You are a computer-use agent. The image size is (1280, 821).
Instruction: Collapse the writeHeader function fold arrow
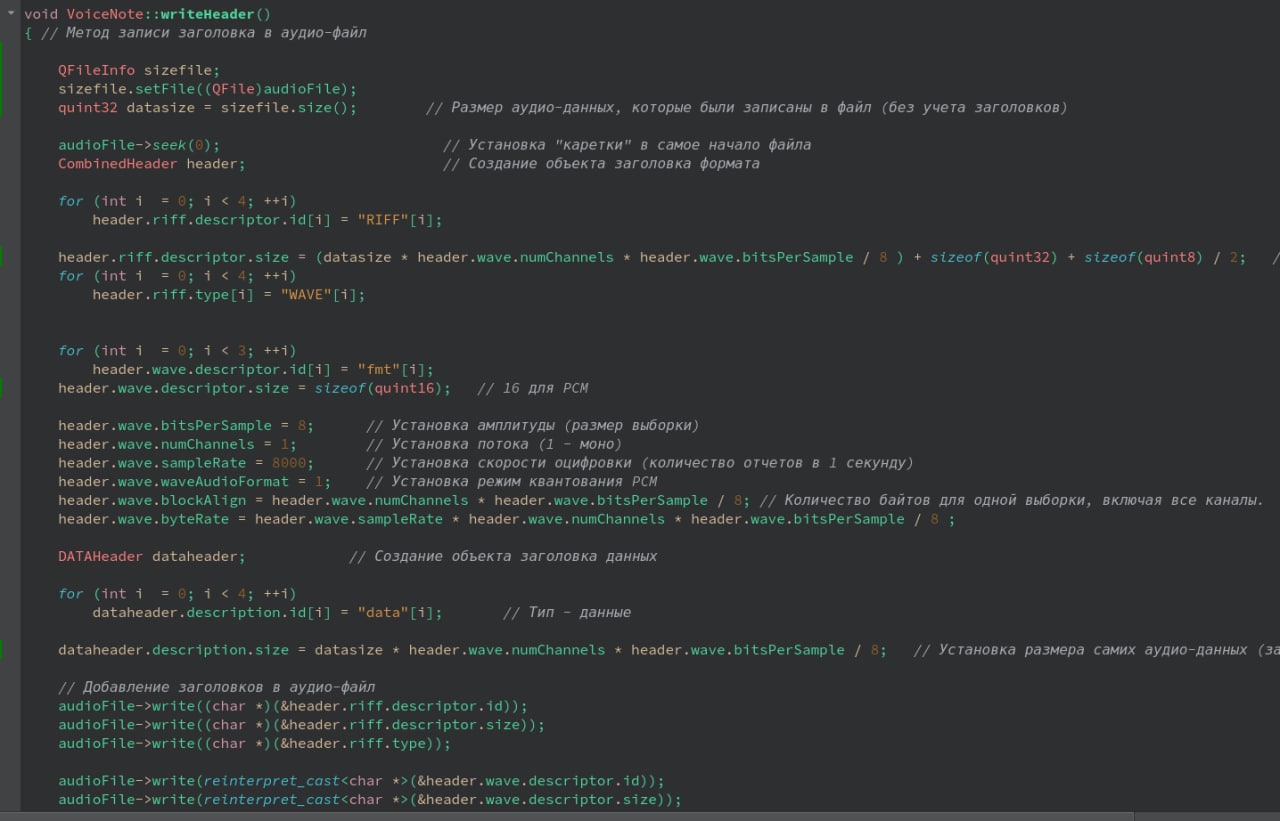click(x=10, y=14)
